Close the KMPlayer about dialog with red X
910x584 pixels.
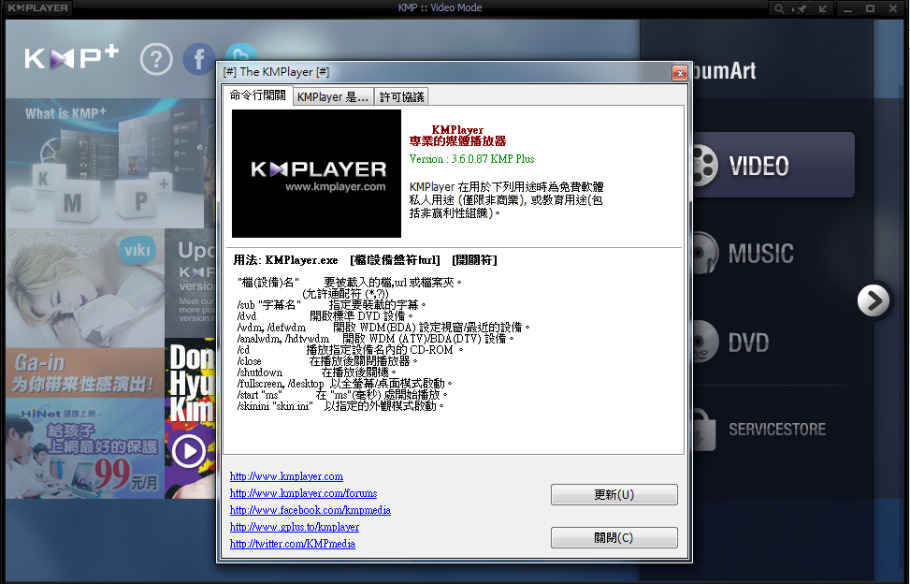pyautogui.click(x=679, y=73)
